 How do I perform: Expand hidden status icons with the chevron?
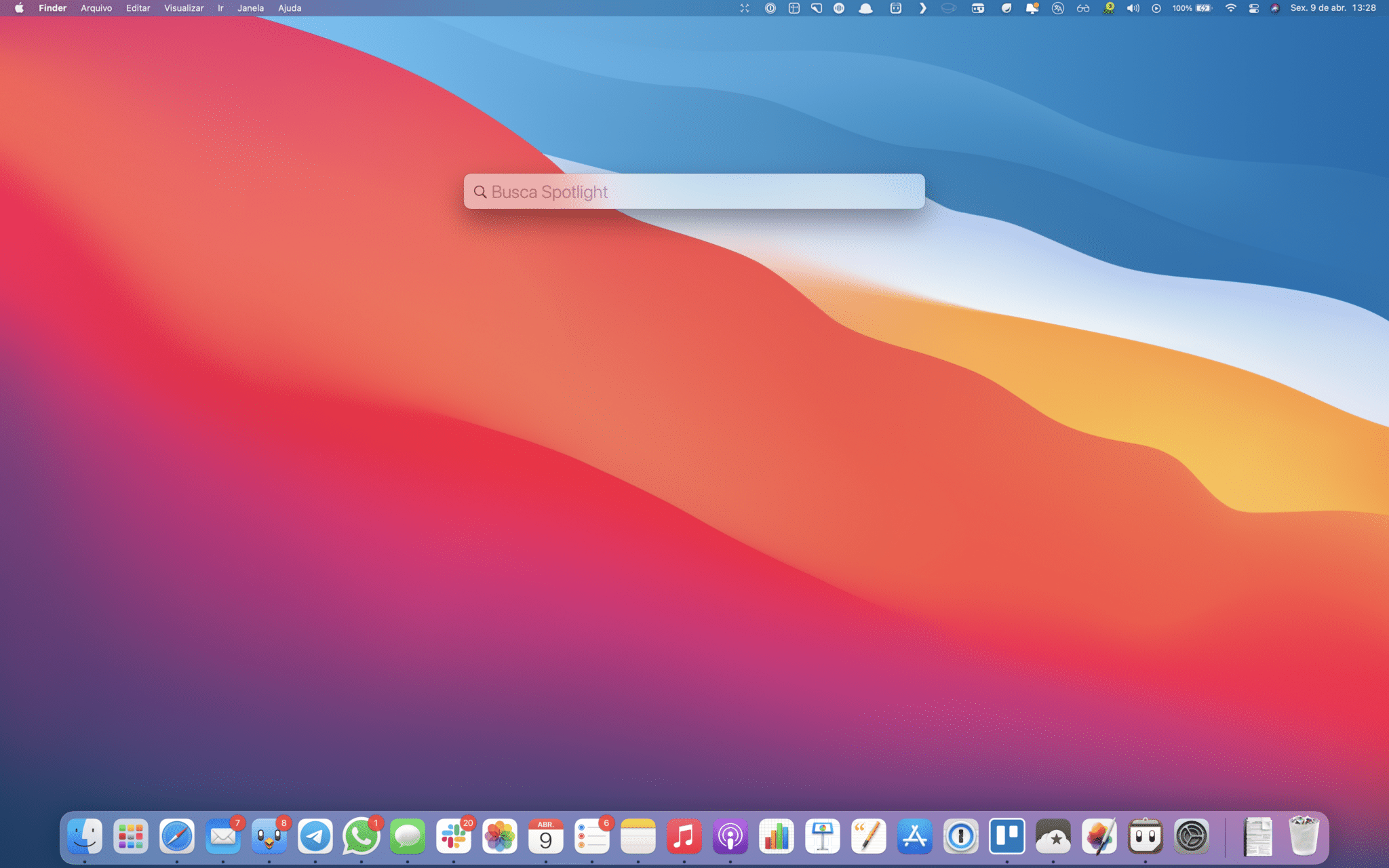pyautogui.click(x=922, y=8)
